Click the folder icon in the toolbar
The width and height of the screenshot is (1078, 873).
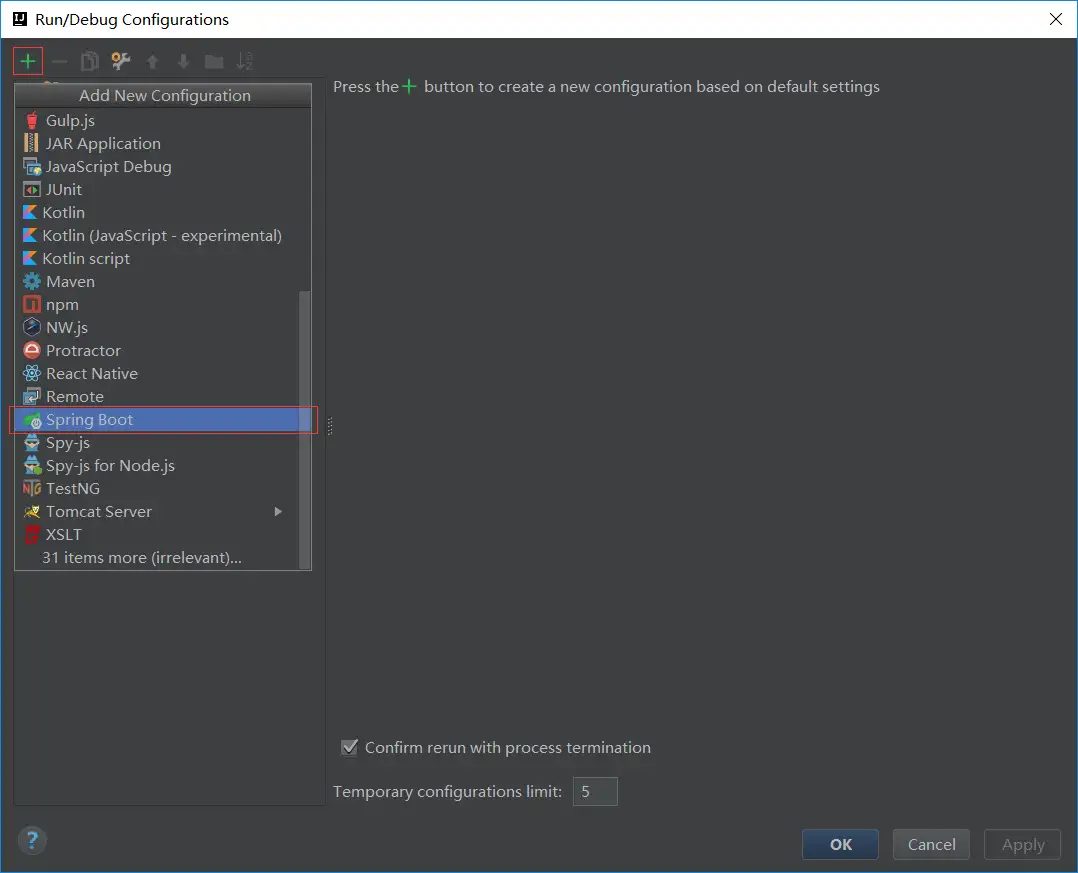(214, 62)
